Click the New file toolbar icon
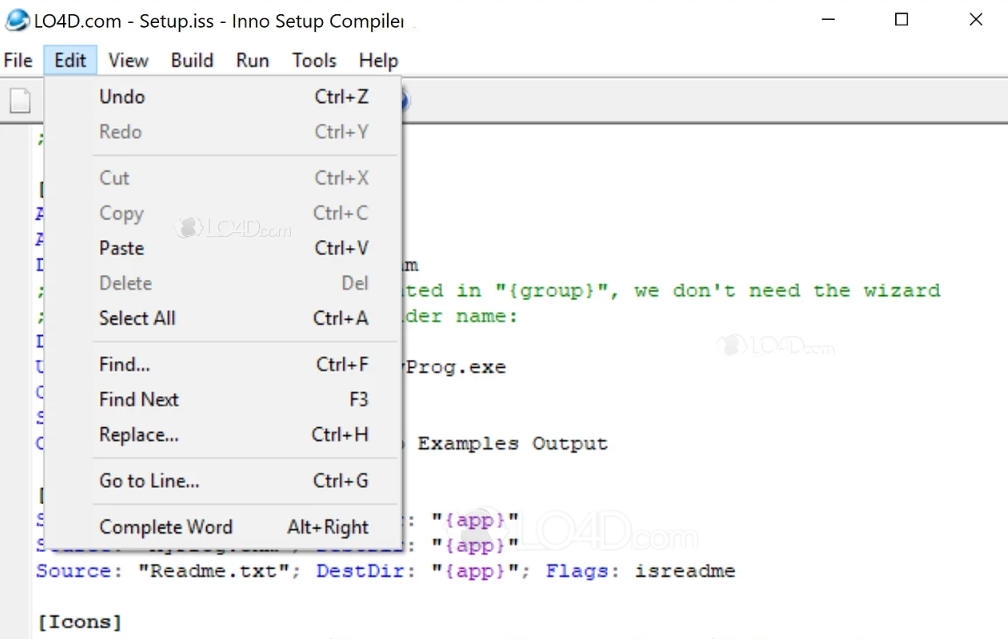Image resolution: width=1008 pixels, height=639 pixels. tap(20, 100)
